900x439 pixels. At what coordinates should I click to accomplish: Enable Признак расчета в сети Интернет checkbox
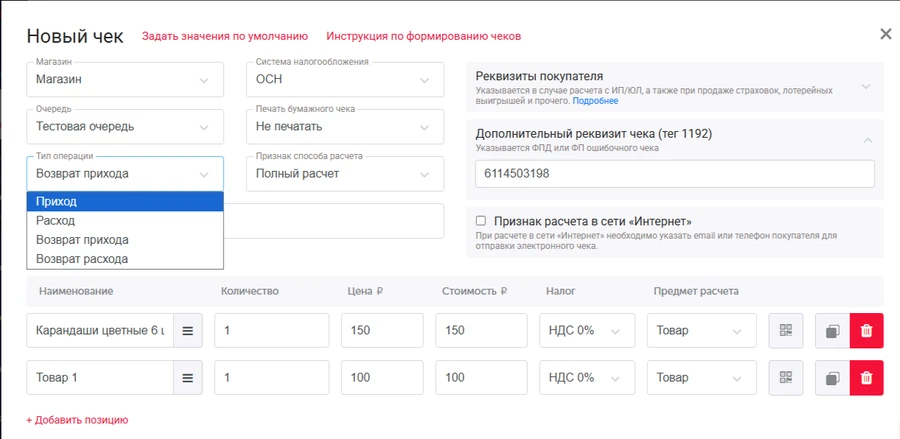(481, 221)
